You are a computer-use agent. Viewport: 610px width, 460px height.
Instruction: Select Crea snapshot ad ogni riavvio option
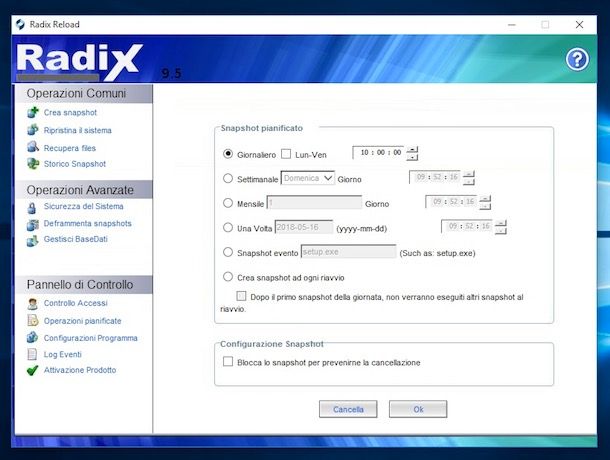click(x=228, y=277)
